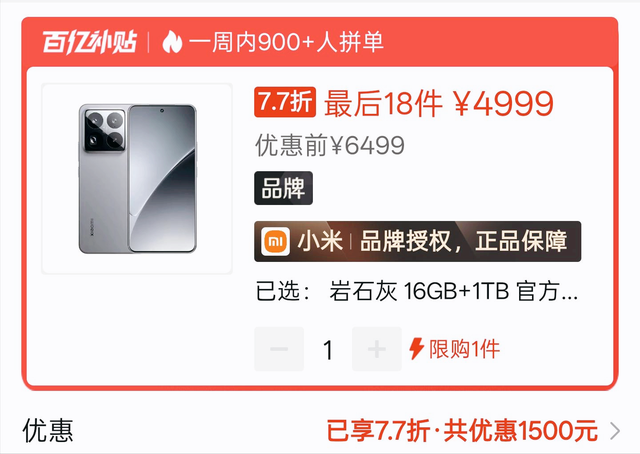This screenshot has width=640, height=454.
Task: Click the lightning bolt icon before 限购1件
Action: click(x=417, y=349)
